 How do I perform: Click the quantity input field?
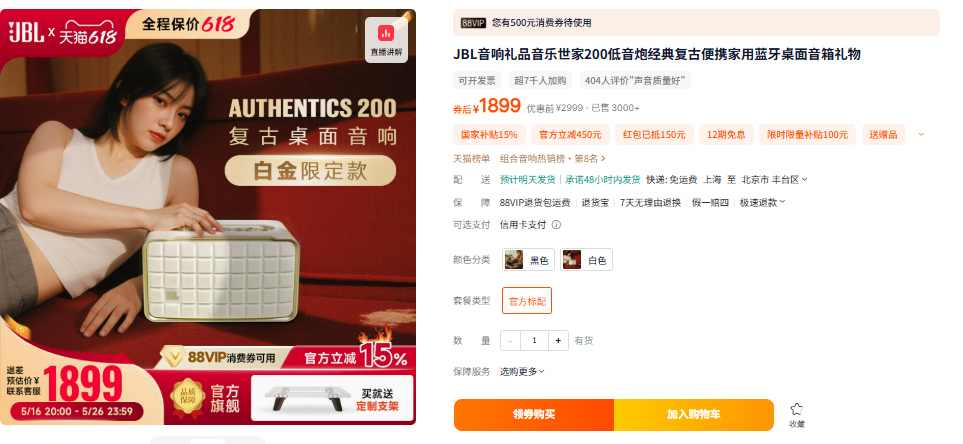click(x=534, y=340)
